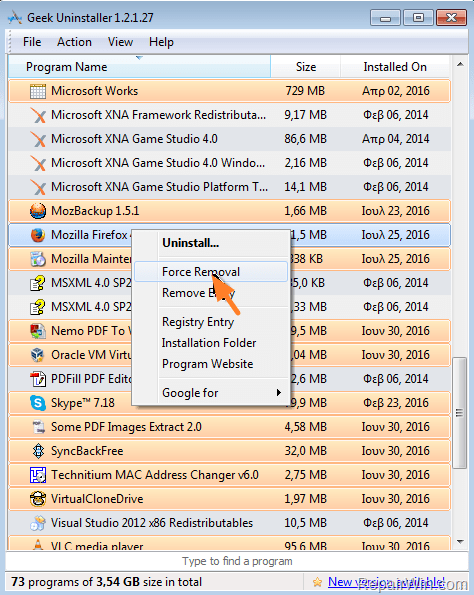Select Remove Entry in the context menu
The width and height of the screenshot is (474, 595).
click(211, 293)
